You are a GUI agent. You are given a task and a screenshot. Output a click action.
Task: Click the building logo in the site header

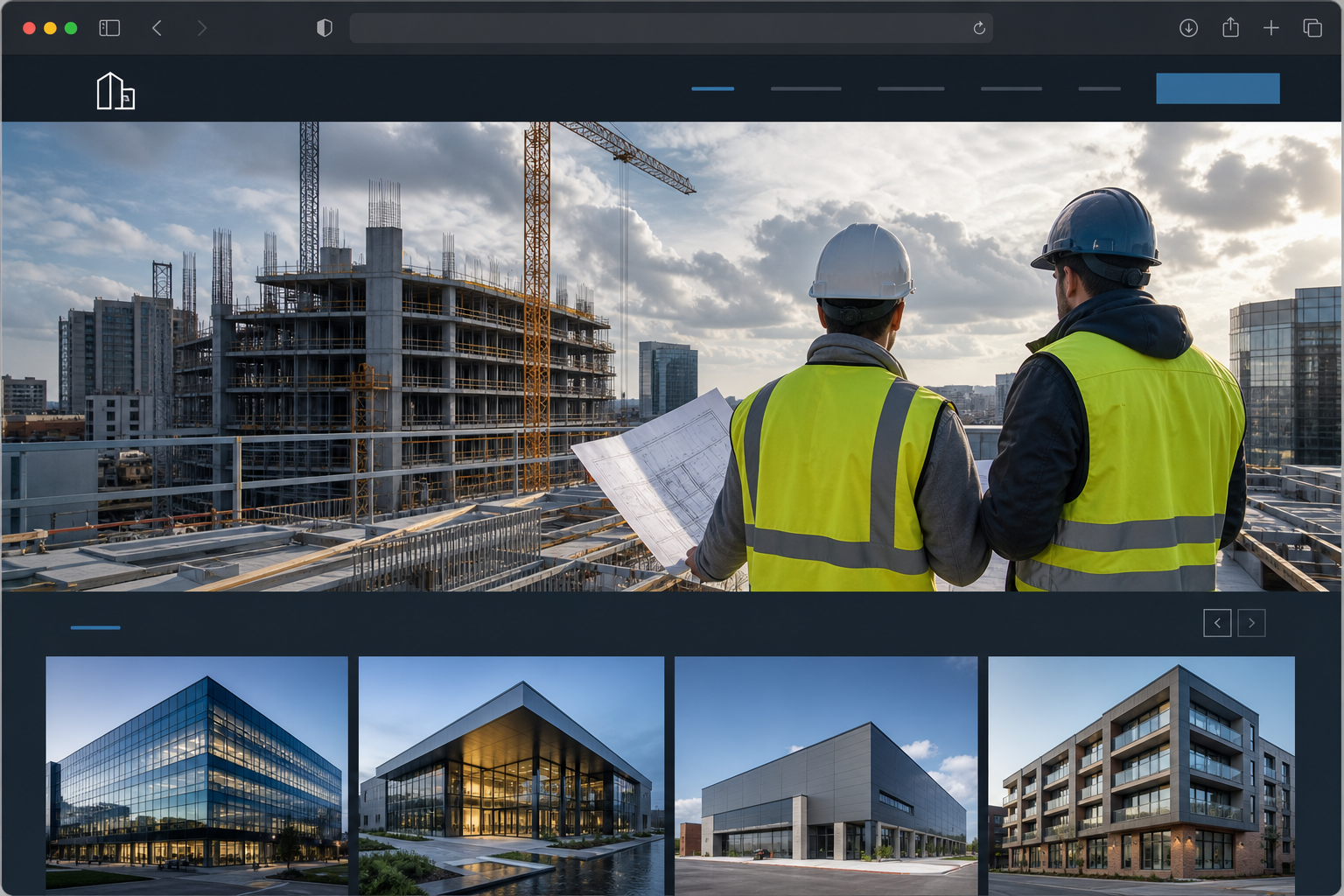[115, 91]
